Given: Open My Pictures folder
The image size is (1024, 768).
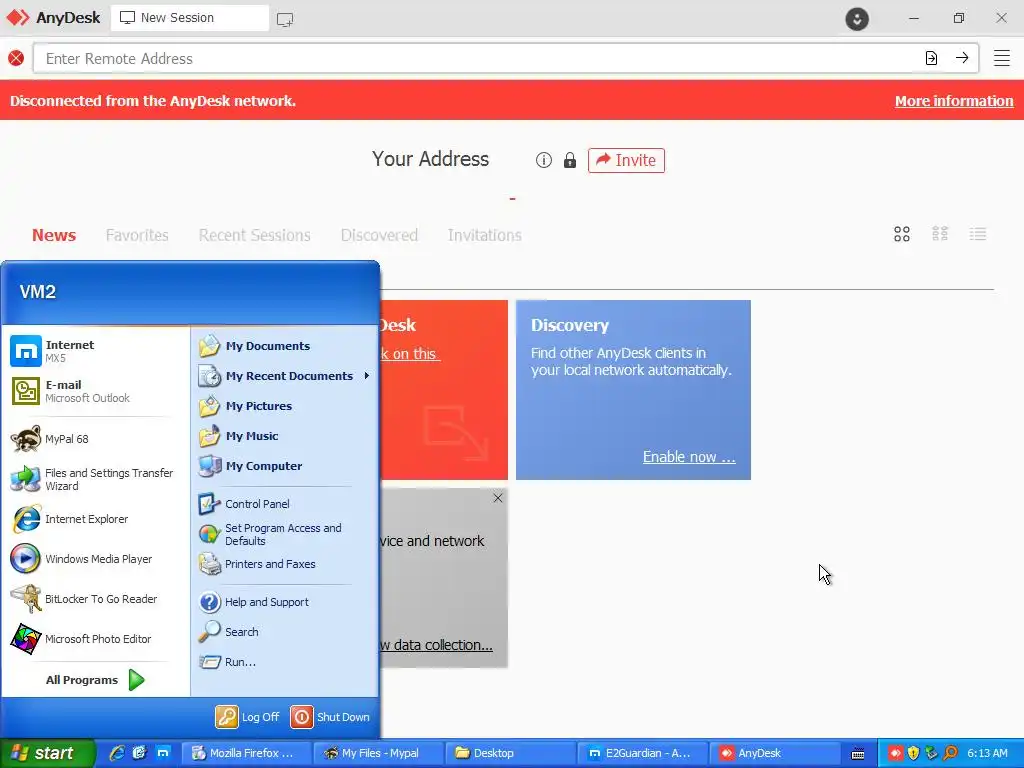Looking at the screenshot, I should coord(284,406).
